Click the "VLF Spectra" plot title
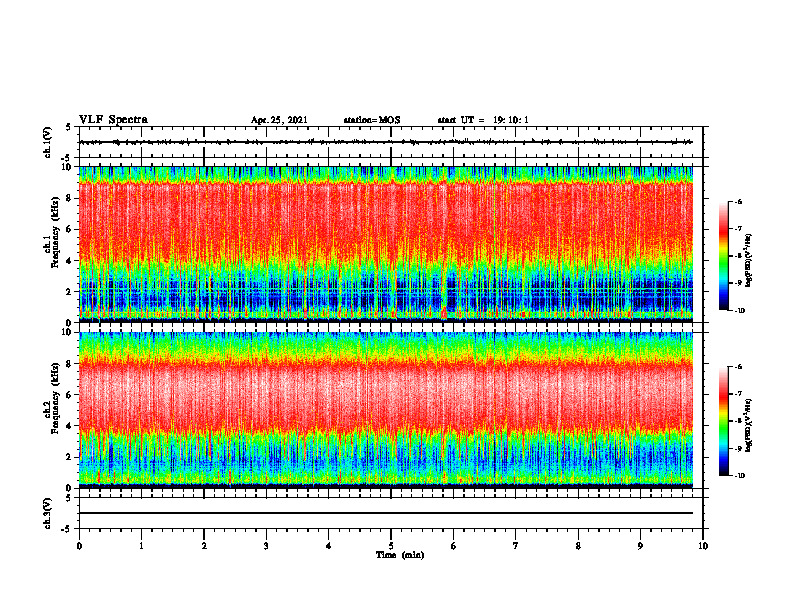 pyautogui.click(x=113, y=120)
